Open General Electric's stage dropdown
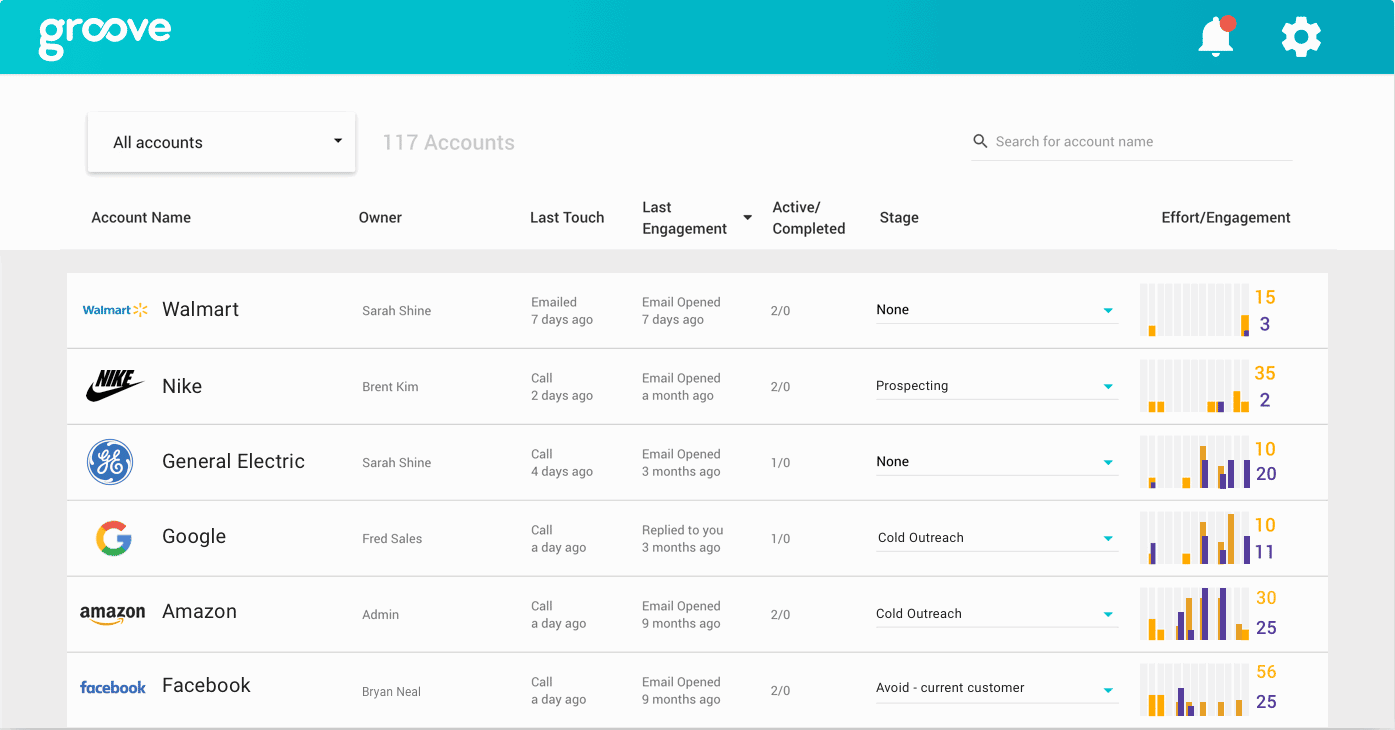Screen dimensions: 1395x730 click(x=996, y=462)
